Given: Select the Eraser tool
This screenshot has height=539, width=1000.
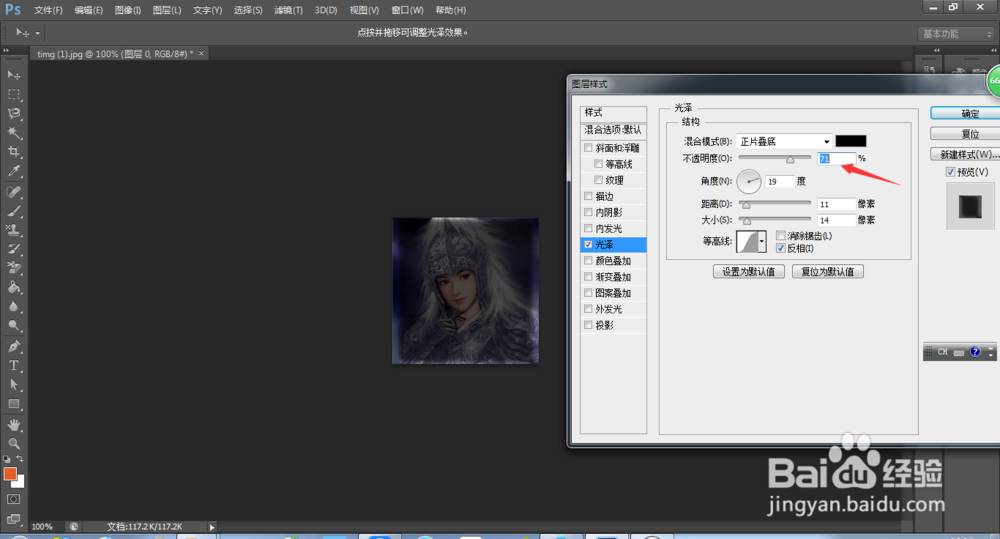Looking at the screenshot, I should (13, 268).
